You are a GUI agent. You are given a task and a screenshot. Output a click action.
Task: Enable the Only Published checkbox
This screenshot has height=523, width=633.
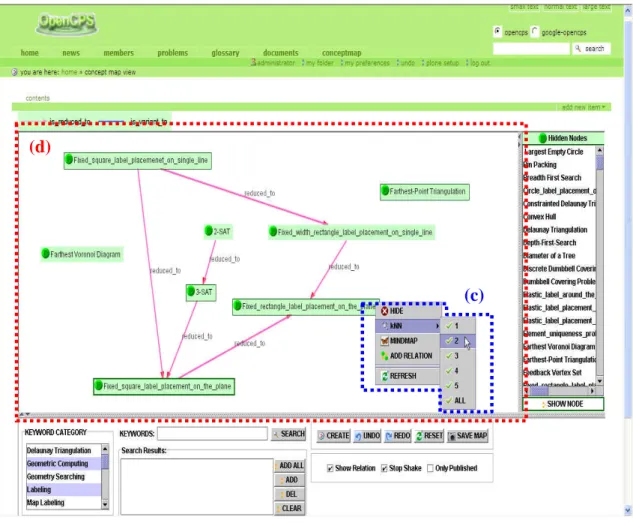pos(430,468)
